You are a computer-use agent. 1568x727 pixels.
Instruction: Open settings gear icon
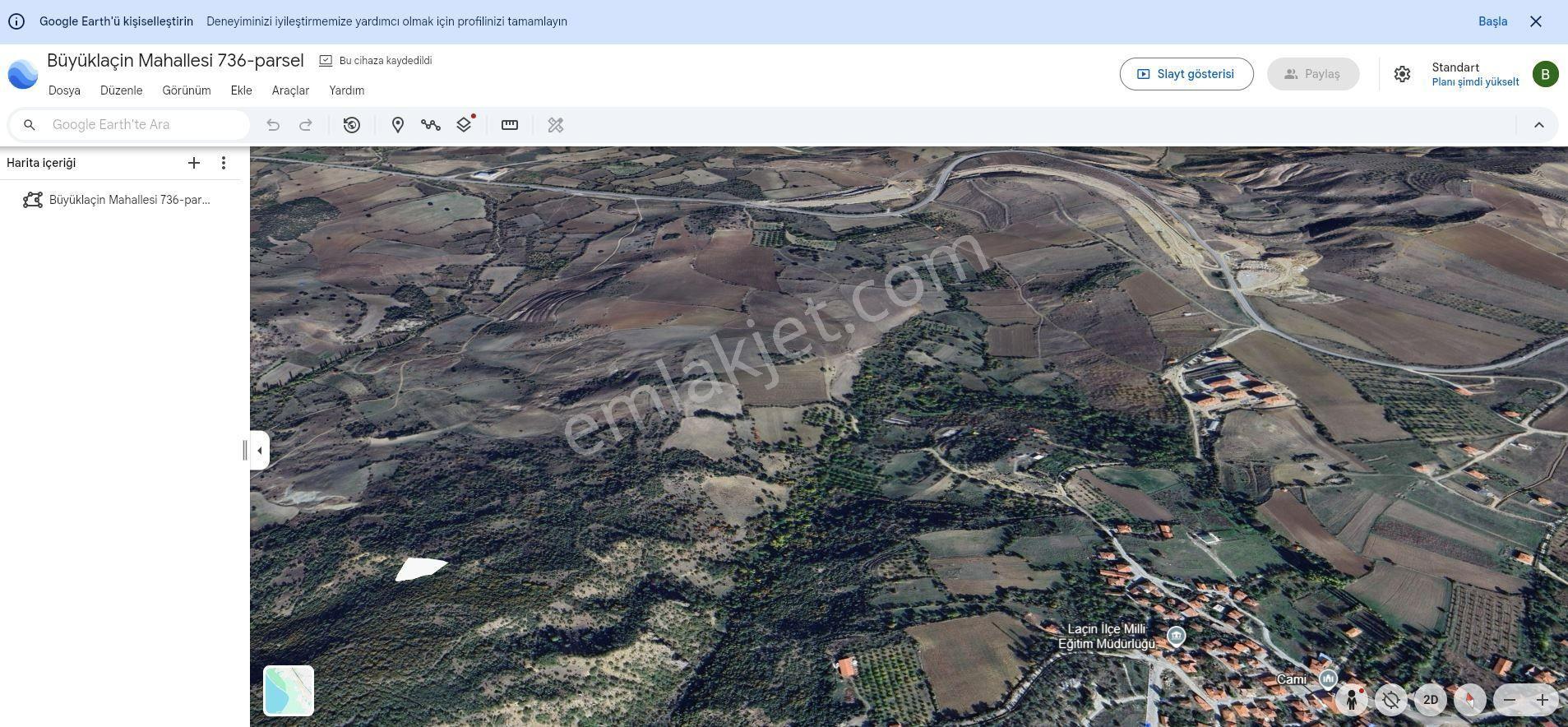point(1403,74)
